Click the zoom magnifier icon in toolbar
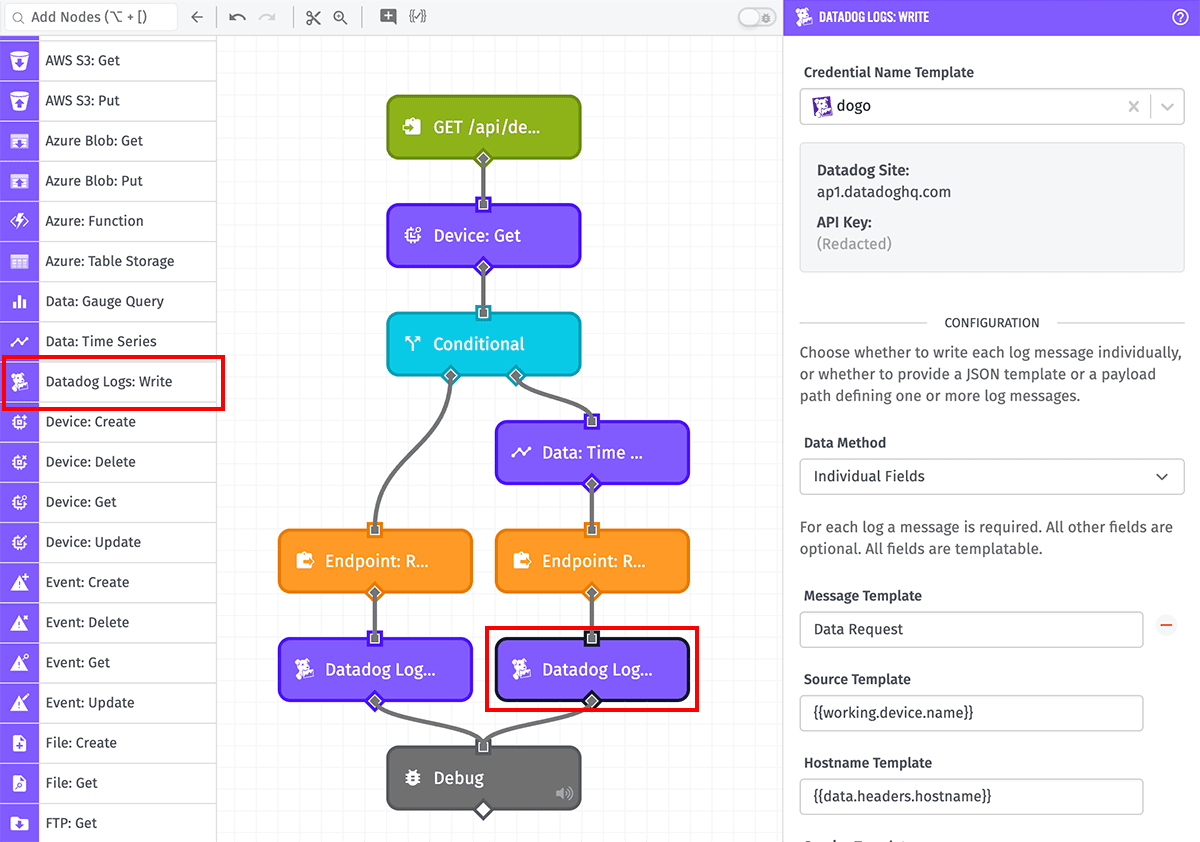Viewport: 1200px width, 842px height. coord(341,16)
